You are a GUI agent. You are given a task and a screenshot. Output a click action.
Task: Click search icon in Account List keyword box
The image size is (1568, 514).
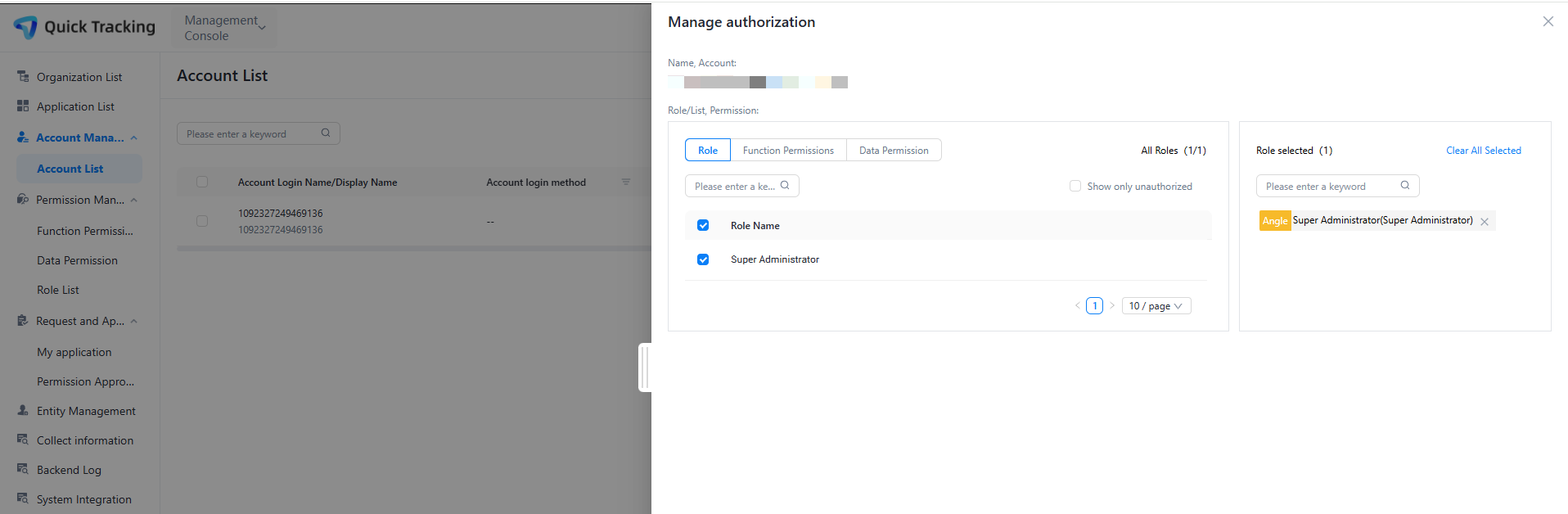pyautogui.click(x=326, y=133)
